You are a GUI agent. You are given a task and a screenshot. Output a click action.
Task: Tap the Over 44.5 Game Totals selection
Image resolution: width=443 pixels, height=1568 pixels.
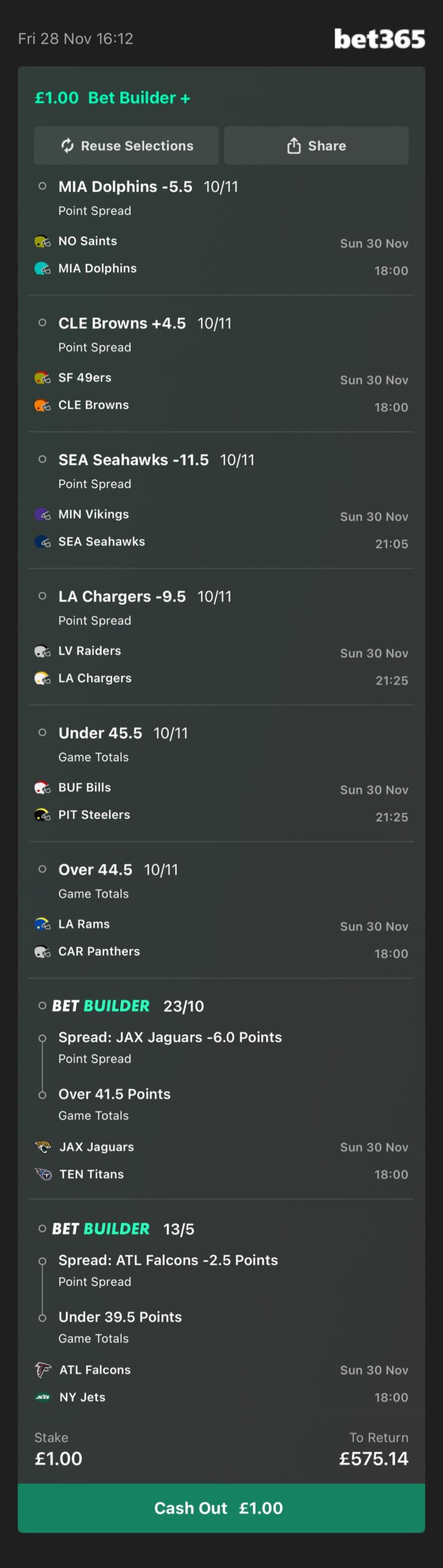(96, 870)
